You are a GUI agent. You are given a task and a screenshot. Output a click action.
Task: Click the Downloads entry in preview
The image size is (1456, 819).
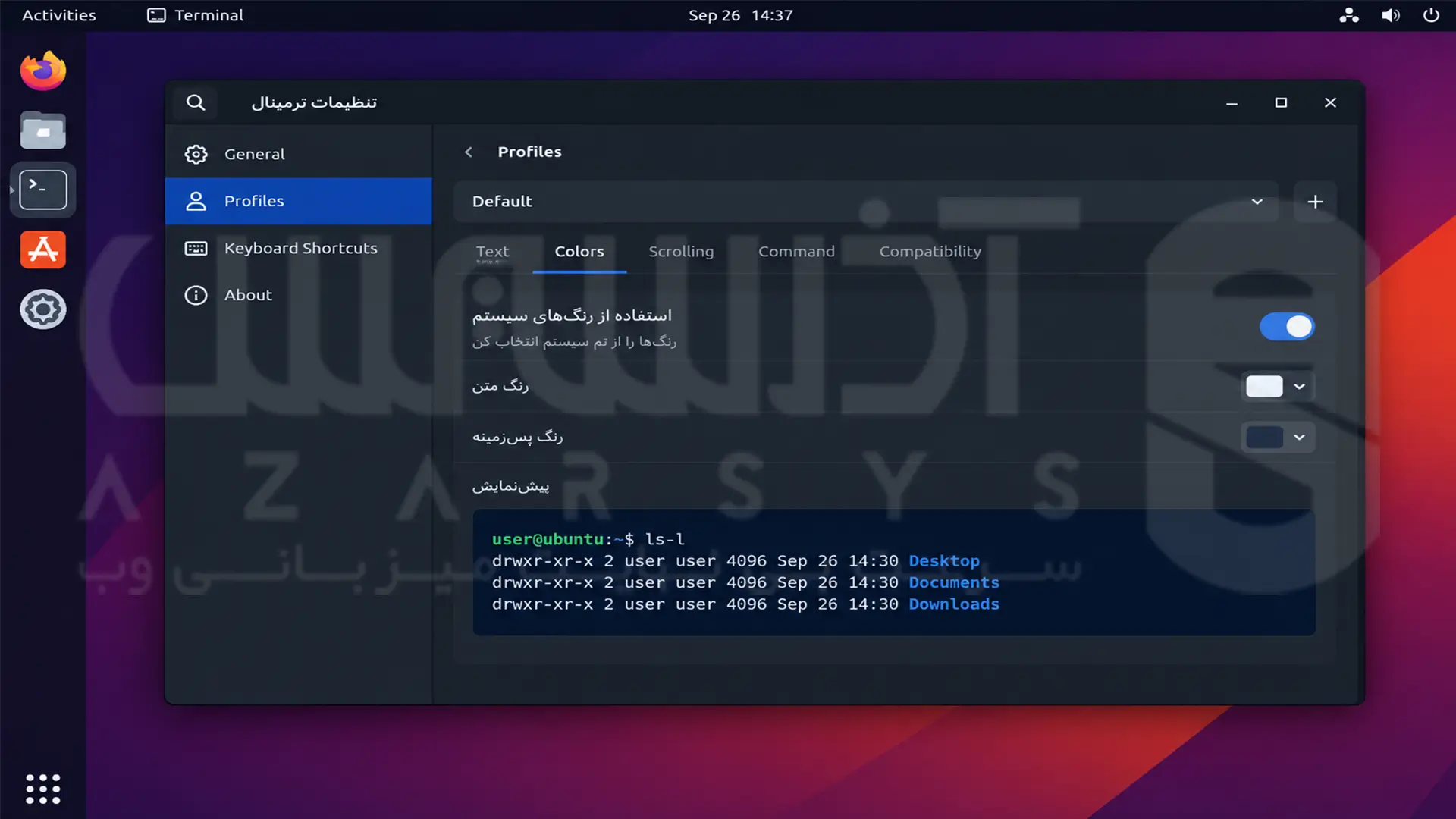click(x=954, y=604)
